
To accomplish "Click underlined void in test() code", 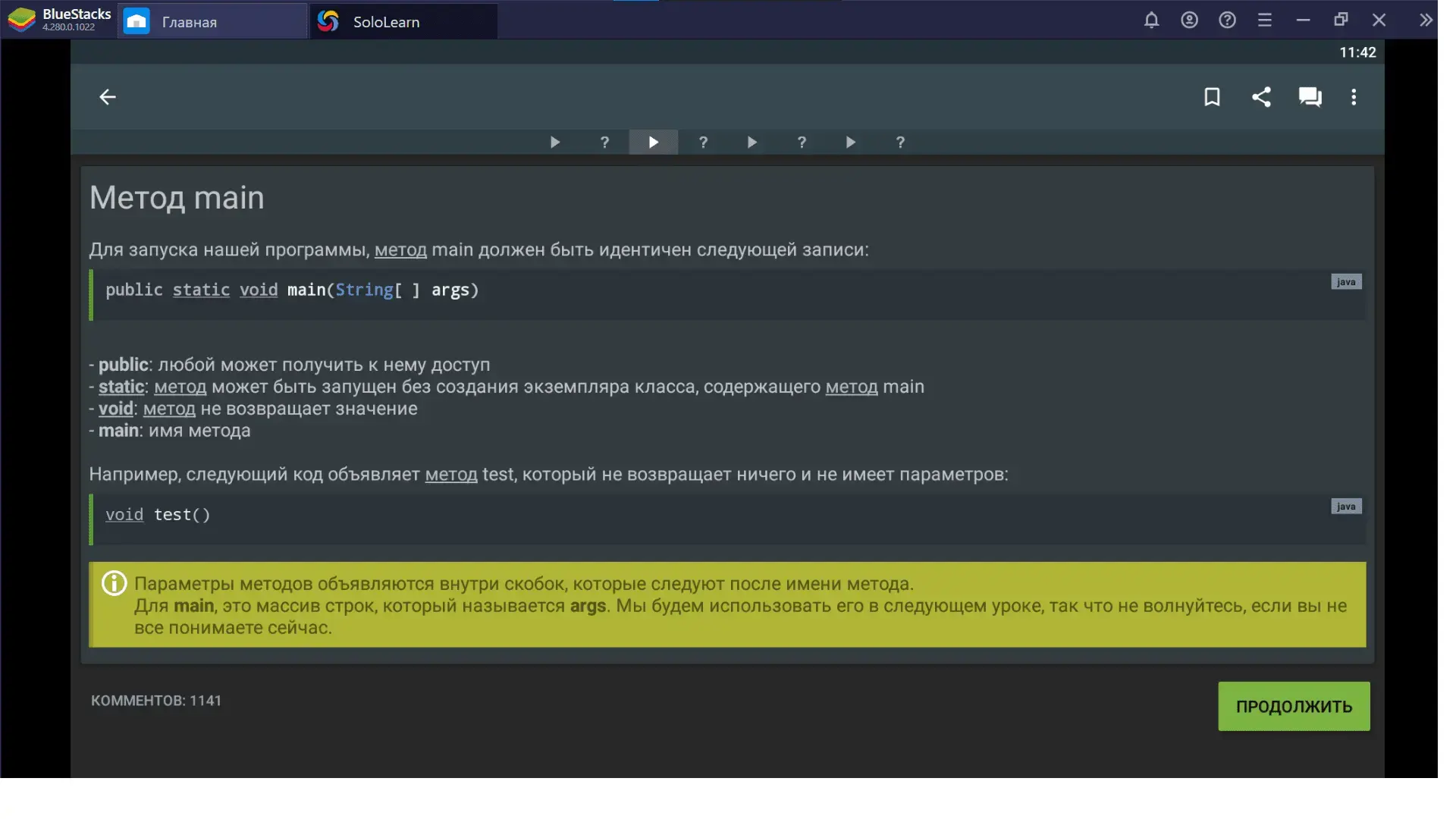I will (124, 515).
